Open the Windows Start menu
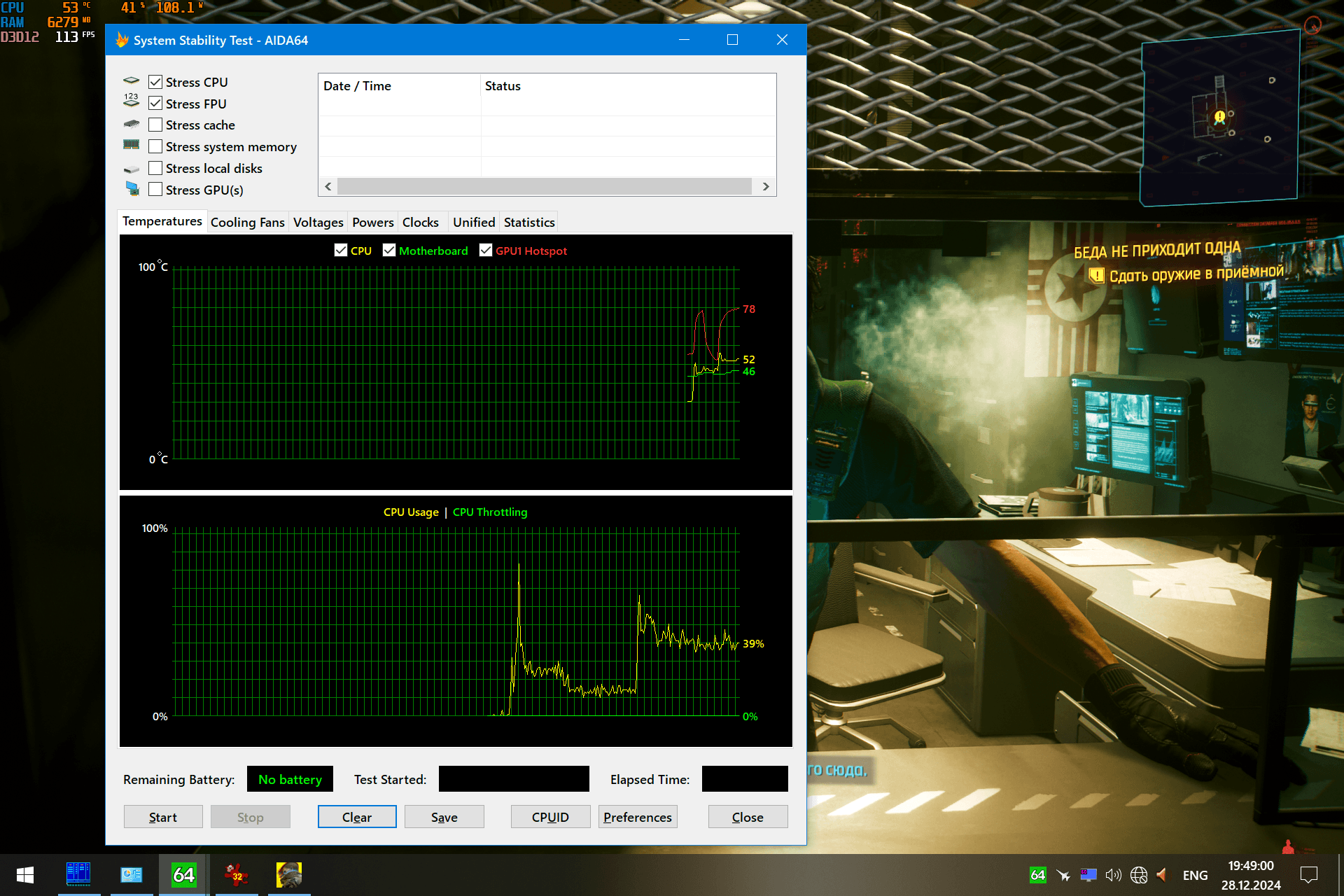Viewport: 1344px width, 896px height. click(x=25, y=875)
